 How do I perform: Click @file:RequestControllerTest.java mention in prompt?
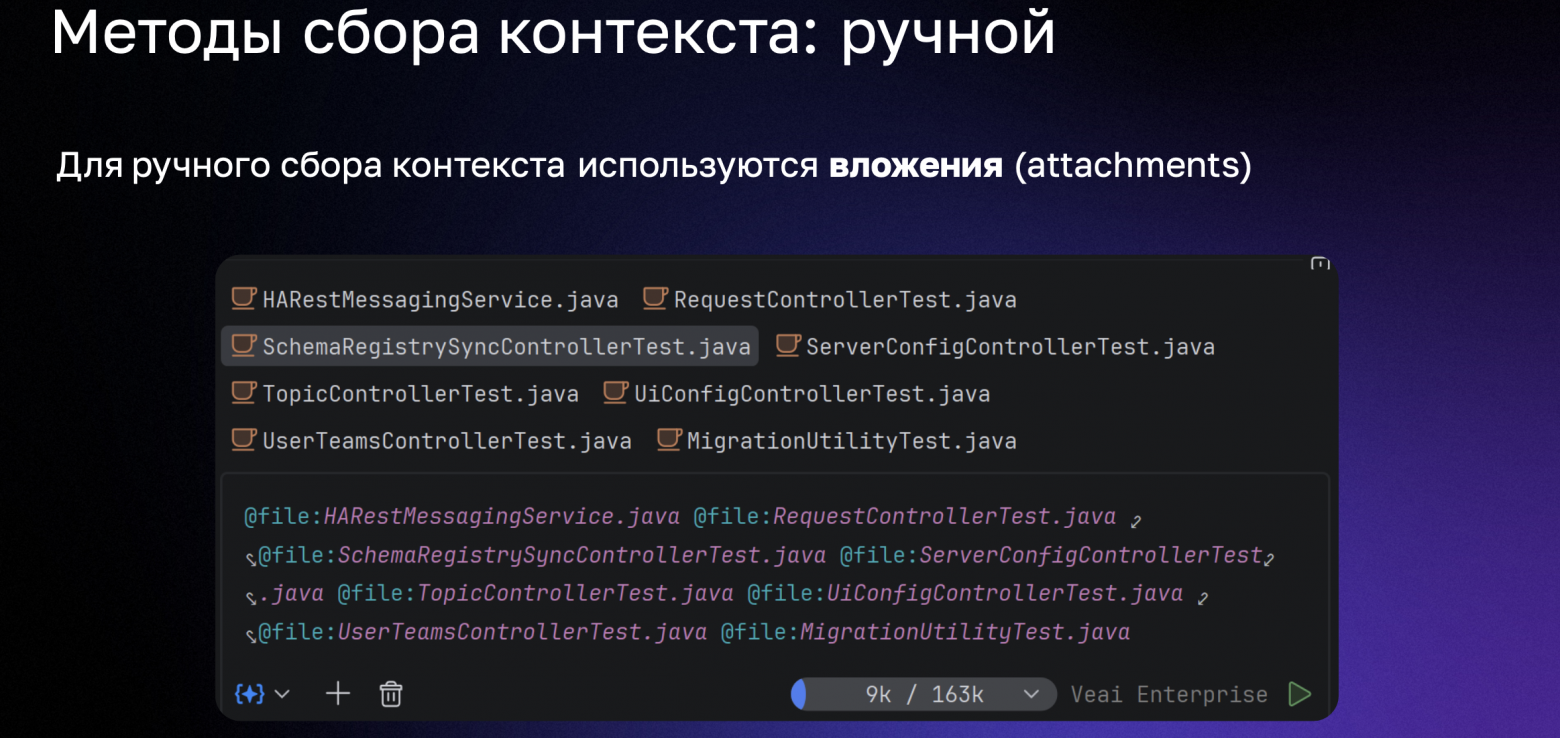905,517
